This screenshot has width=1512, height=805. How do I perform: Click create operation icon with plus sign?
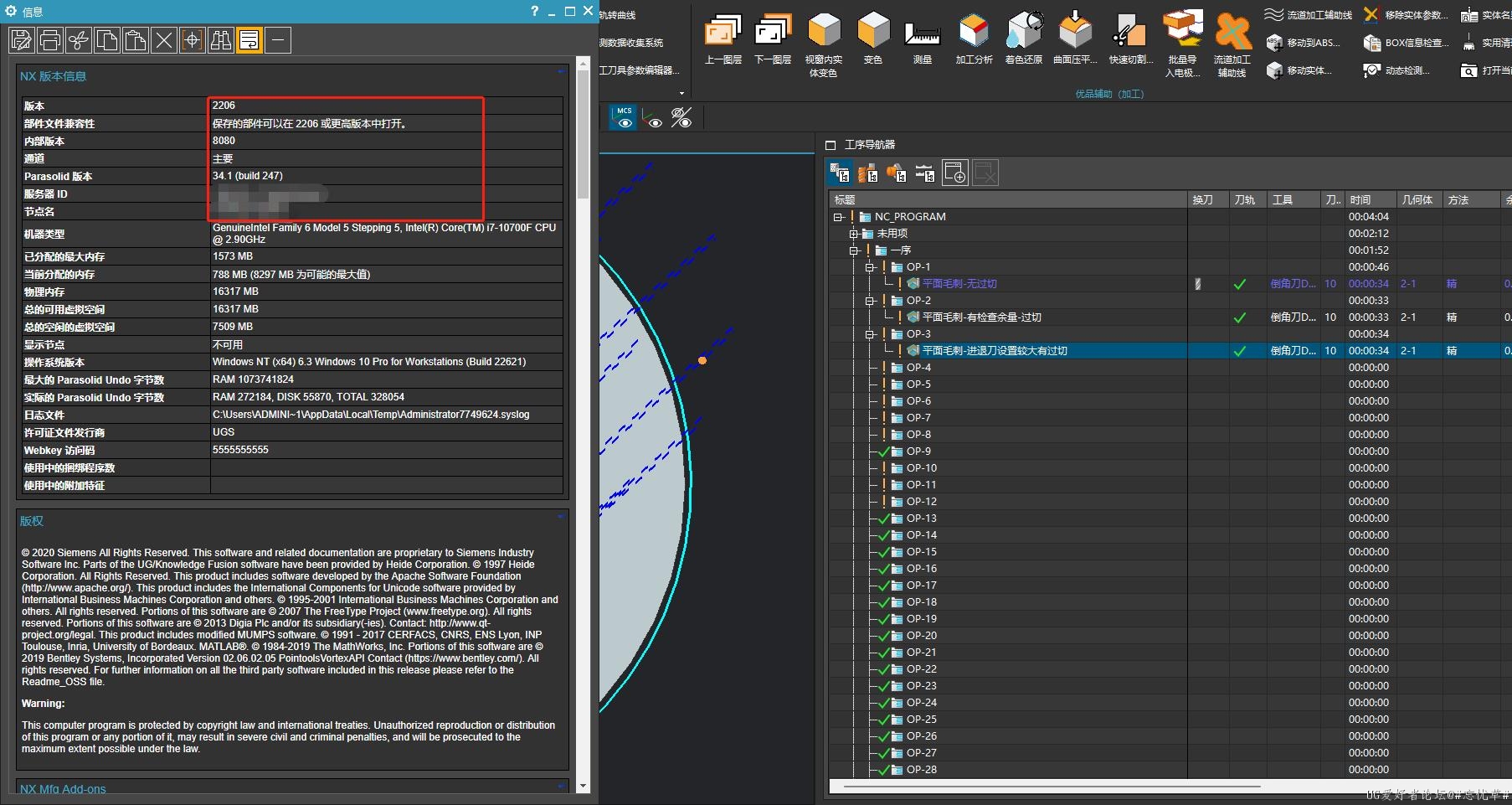click(954, 173)
